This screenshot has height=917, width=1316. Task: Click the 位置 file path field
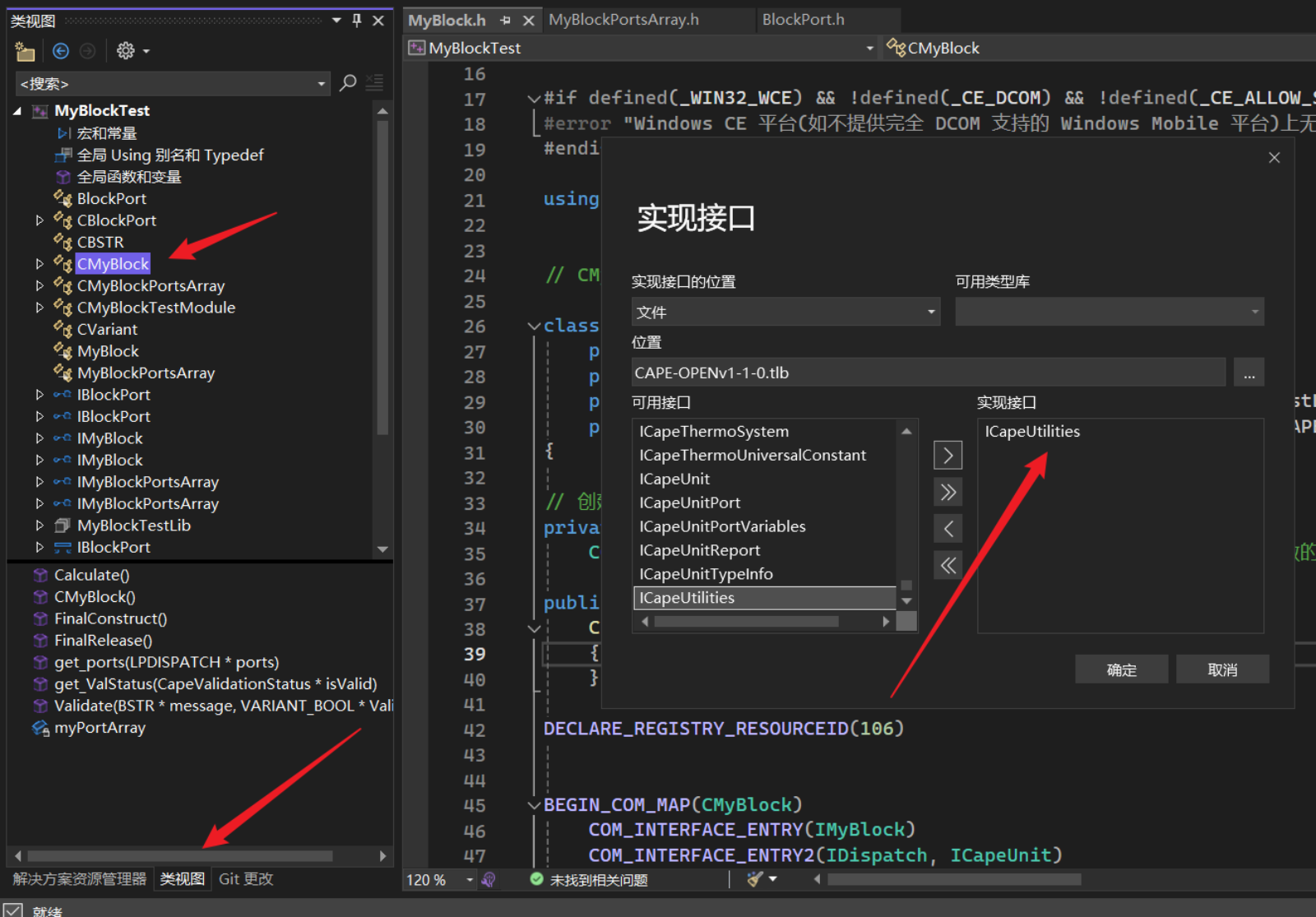coord(929,373)
